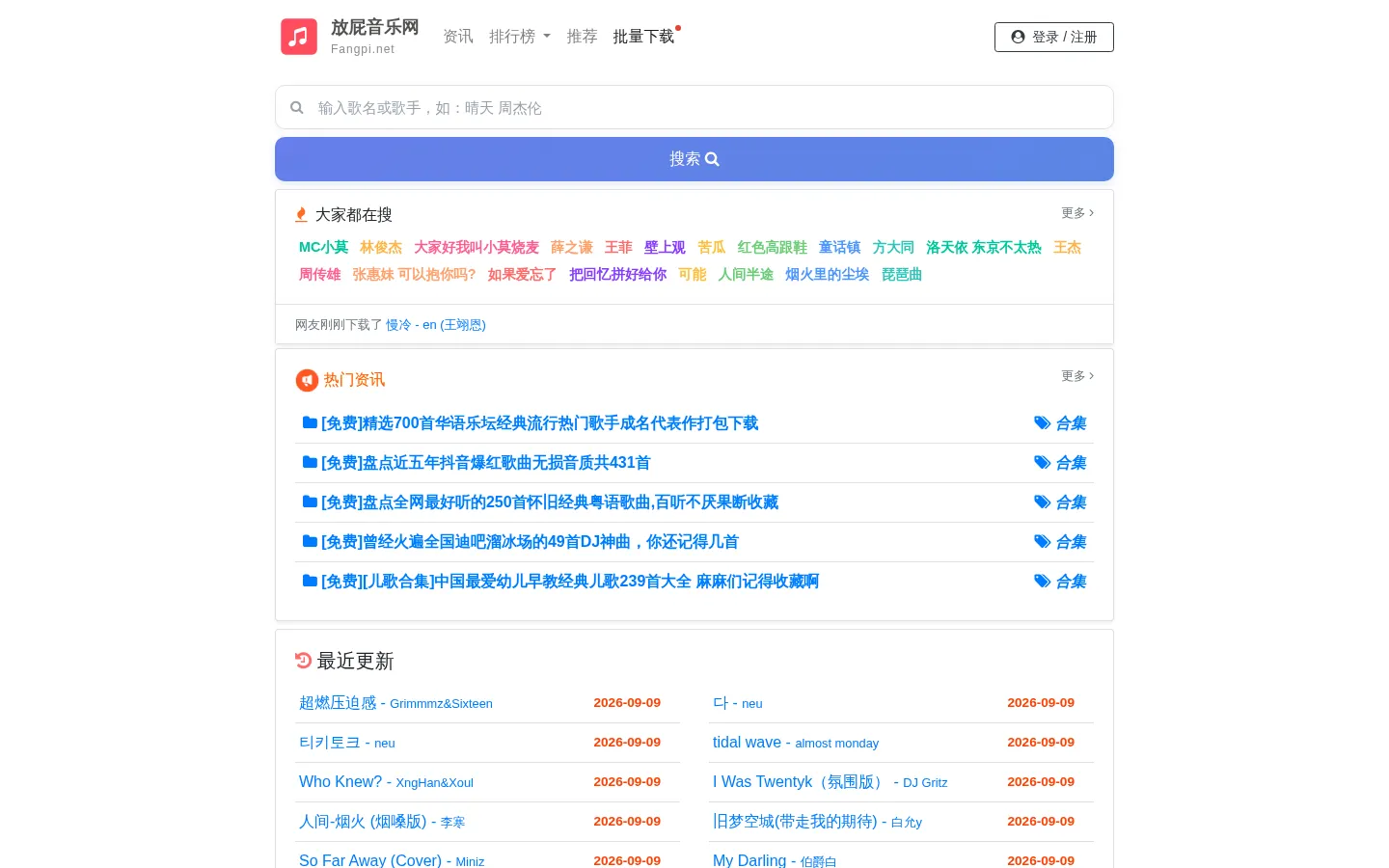Screen dimensions: 1389x868
Task: Click the tags icon on 儿歌合集 row
Action: point(1042,582)
